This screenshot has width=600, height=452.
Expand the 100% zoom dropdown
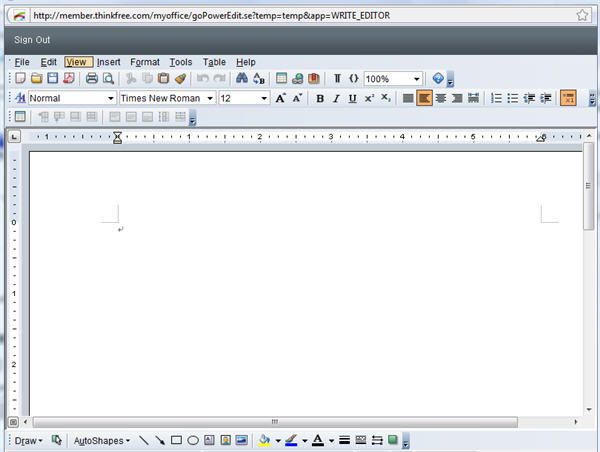417,79
